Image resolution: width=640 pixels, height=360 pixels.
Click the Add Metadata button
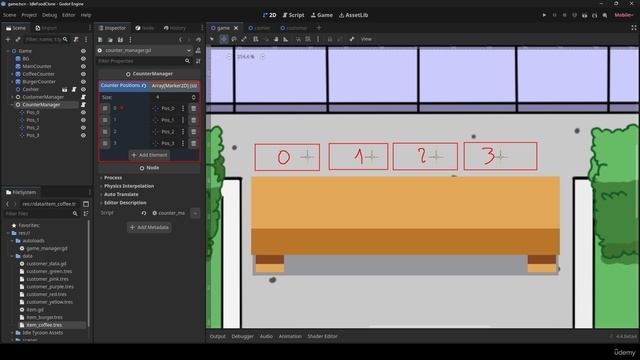click(x=149, y=227)
